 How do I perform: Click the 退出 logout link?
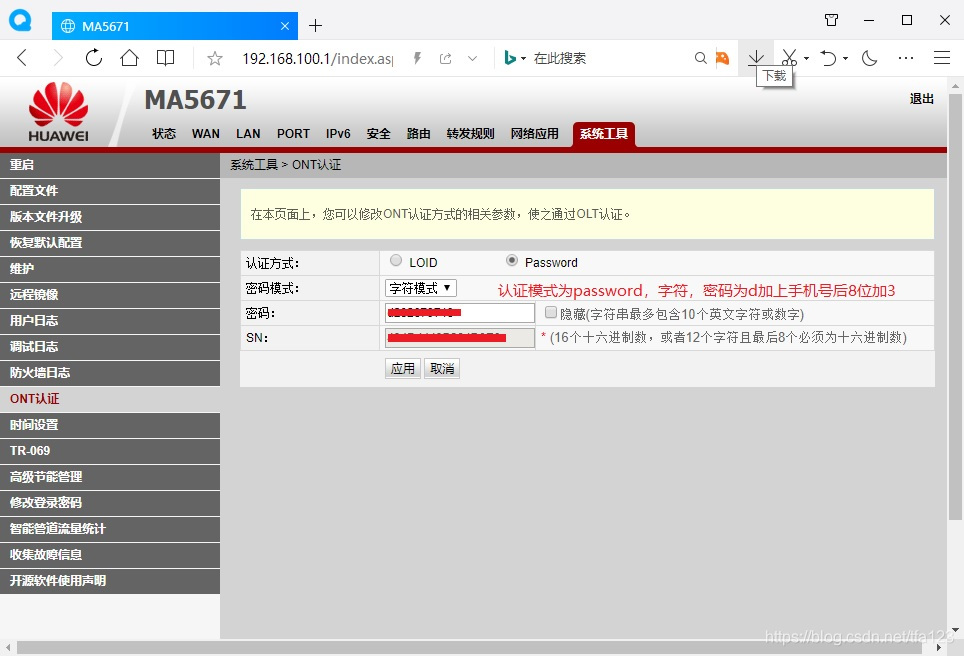point(922,99)
